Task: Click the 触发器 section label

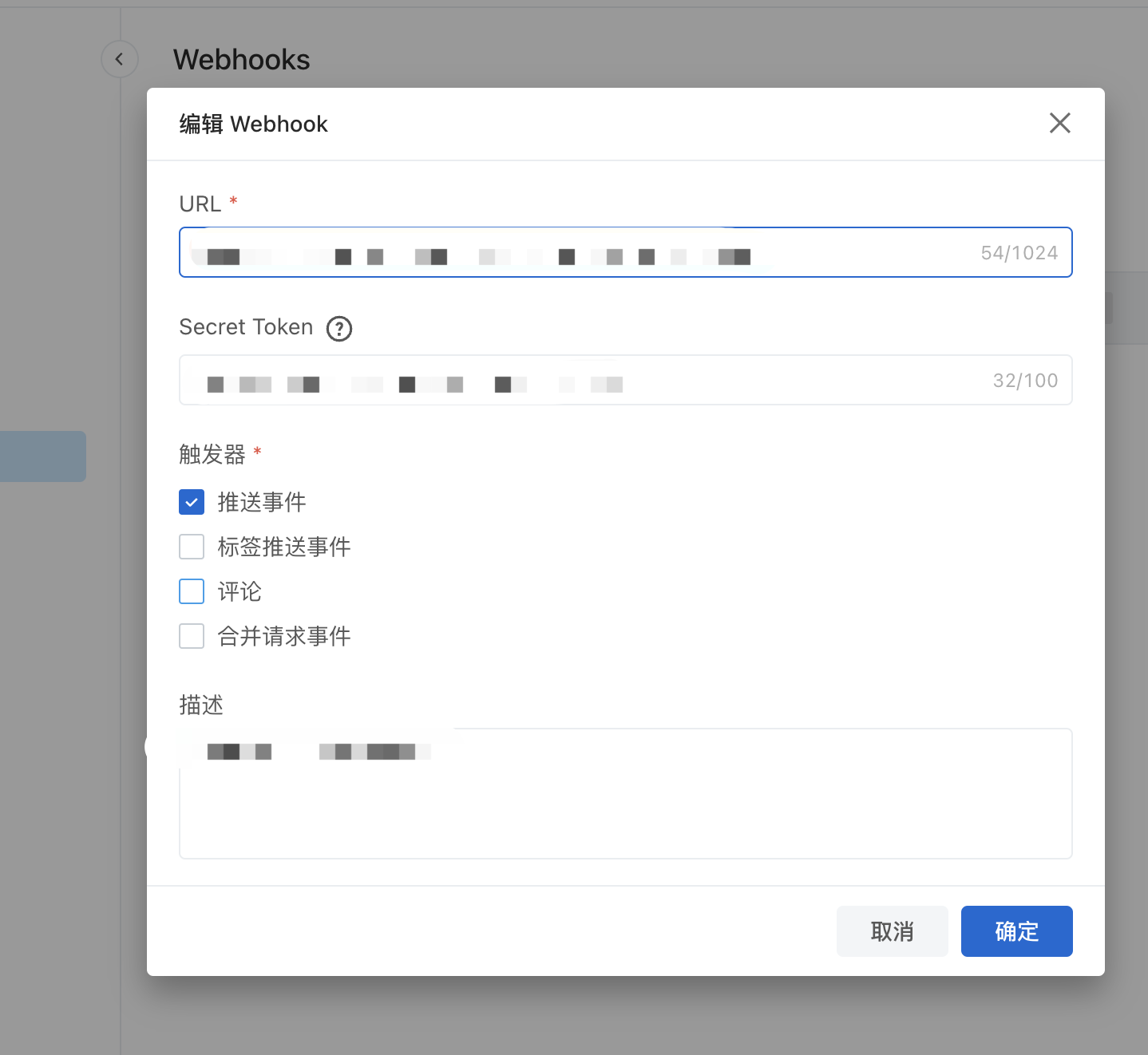Action: pyautogui.click(x=212, y=454)
